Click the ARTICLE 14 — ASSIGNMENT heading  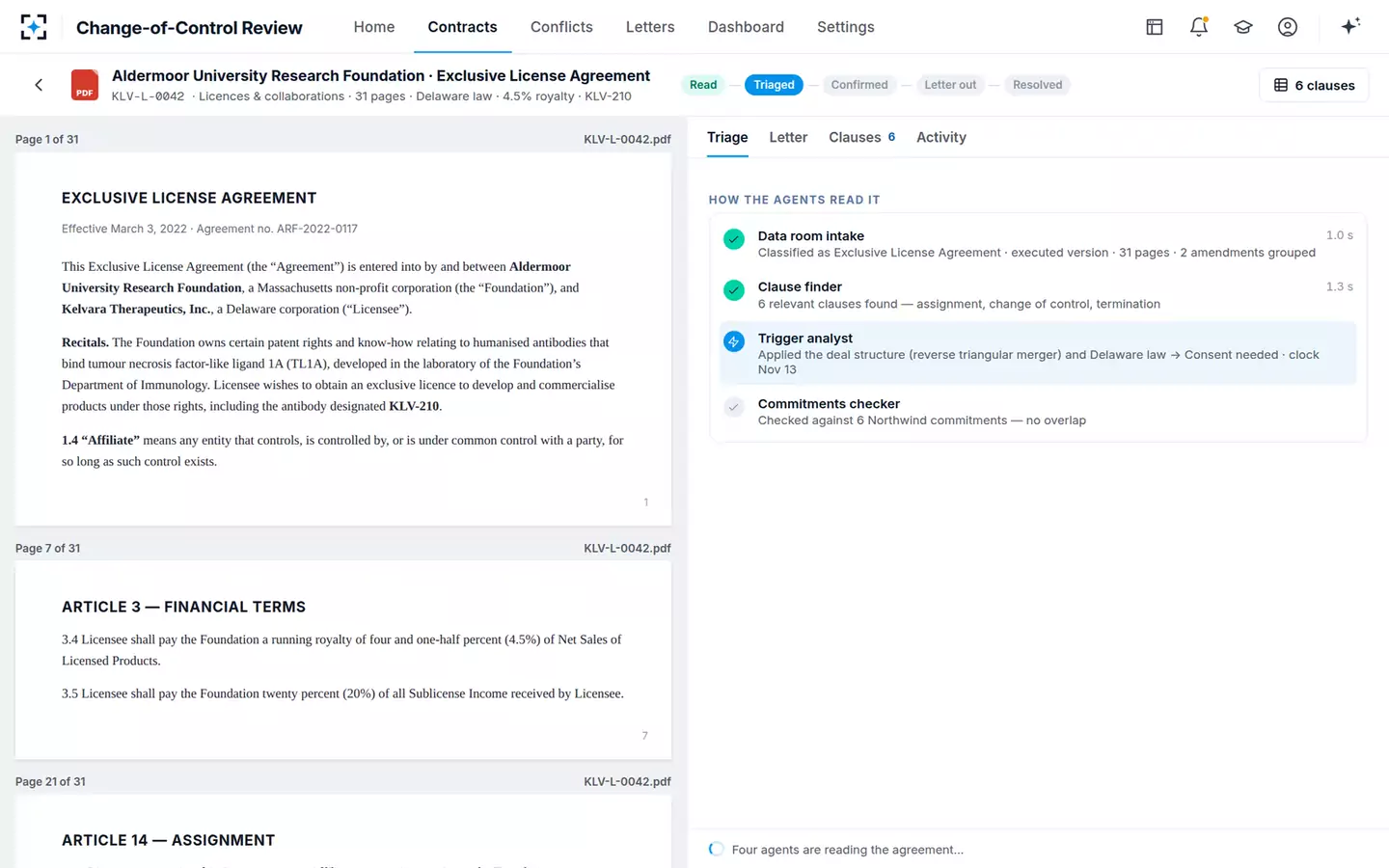click(x=168, y=840)
